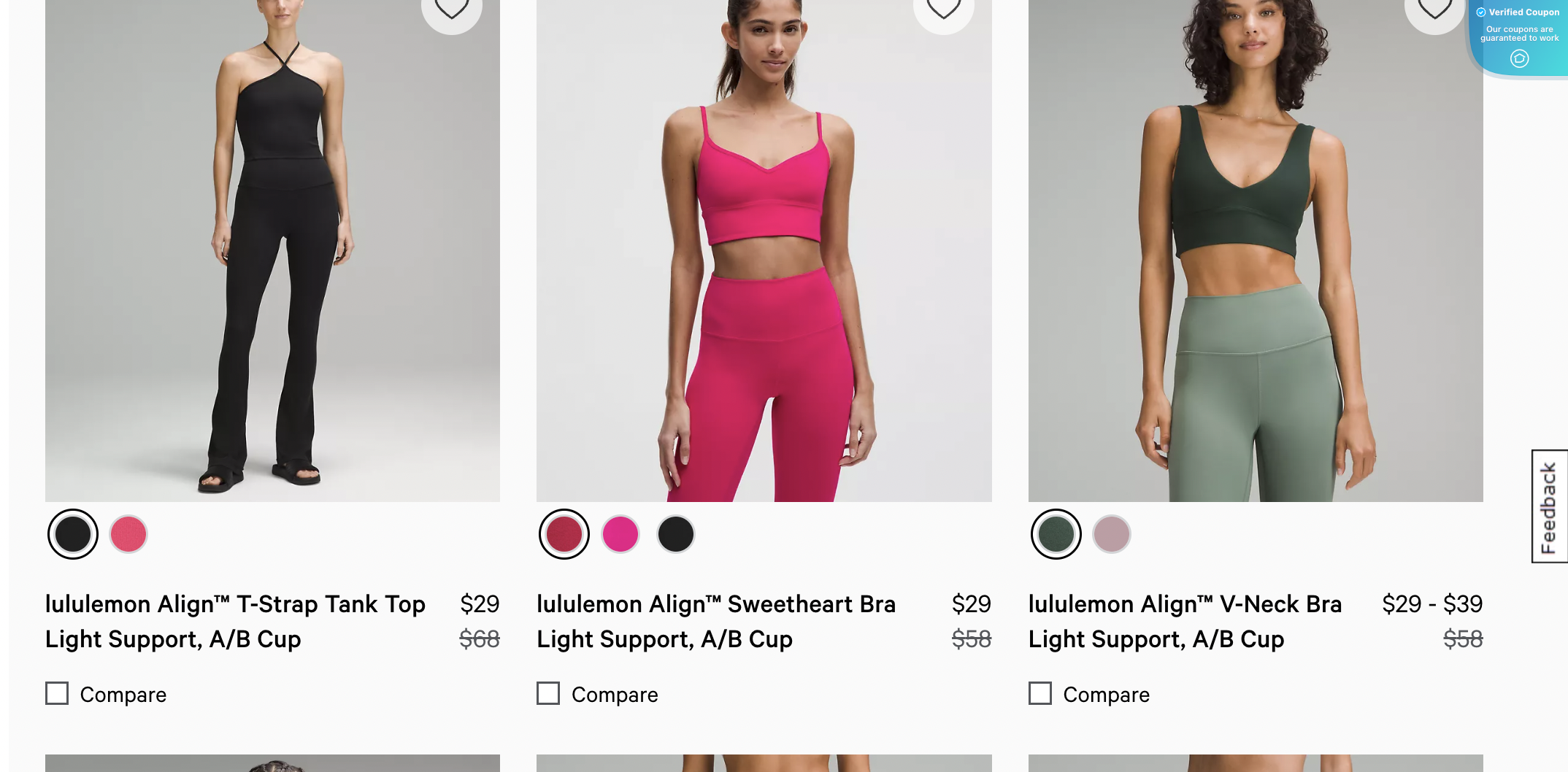1568x772 pixels.
Task: Favorite the Align Sweetheart Bra
Action: point(944,9)
